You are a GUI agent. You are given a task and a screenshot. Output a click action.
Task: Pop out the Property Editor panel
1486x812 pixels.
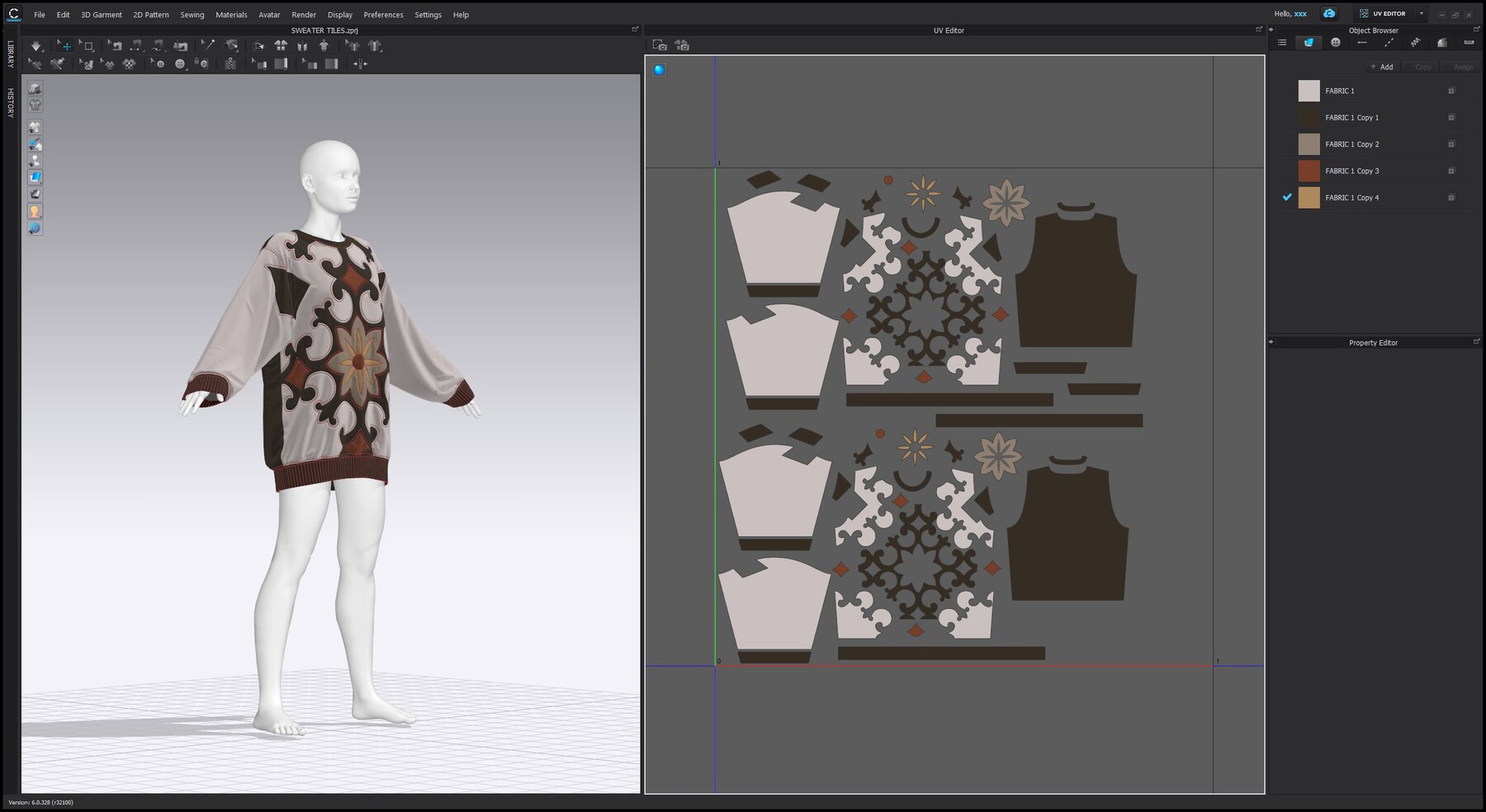click(x=1477, y=342)
